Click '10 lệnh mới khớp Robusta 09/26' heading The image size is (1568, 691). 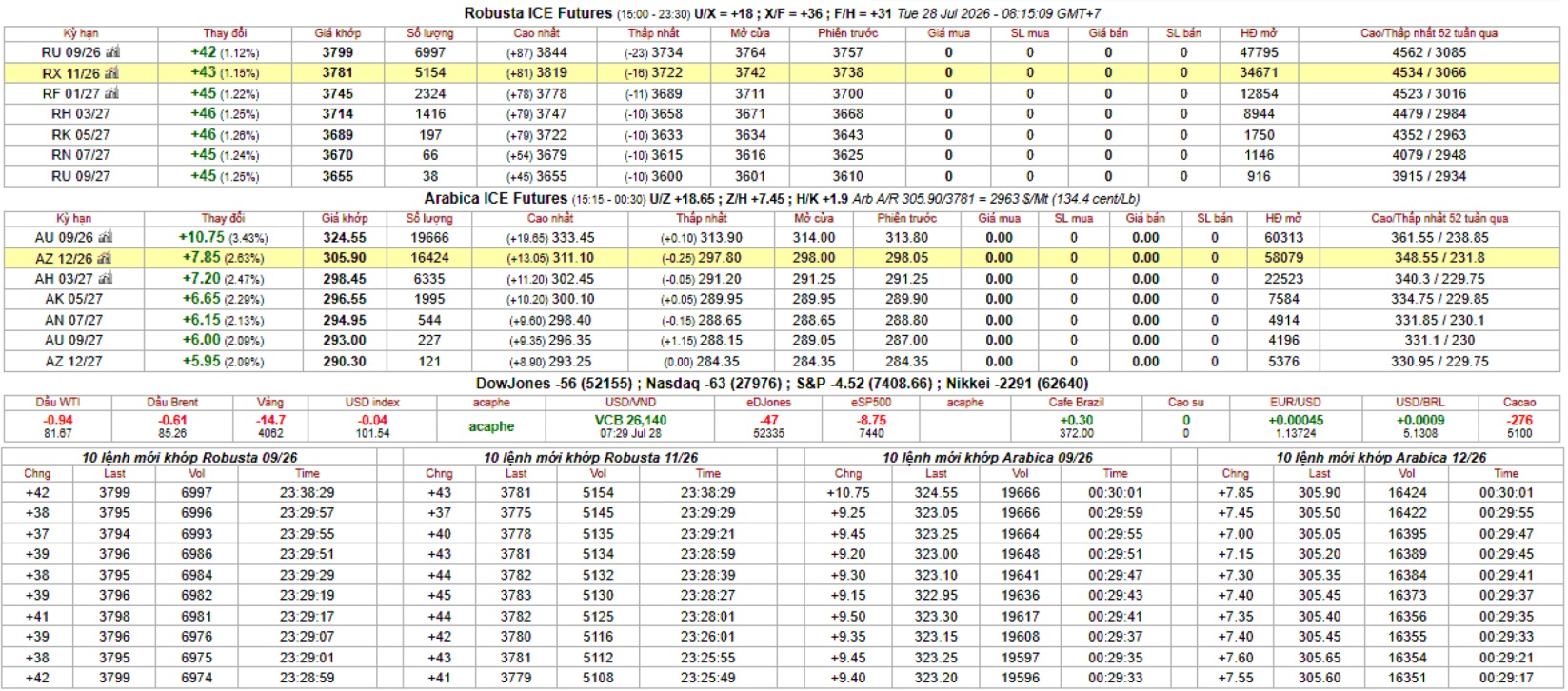189,457
